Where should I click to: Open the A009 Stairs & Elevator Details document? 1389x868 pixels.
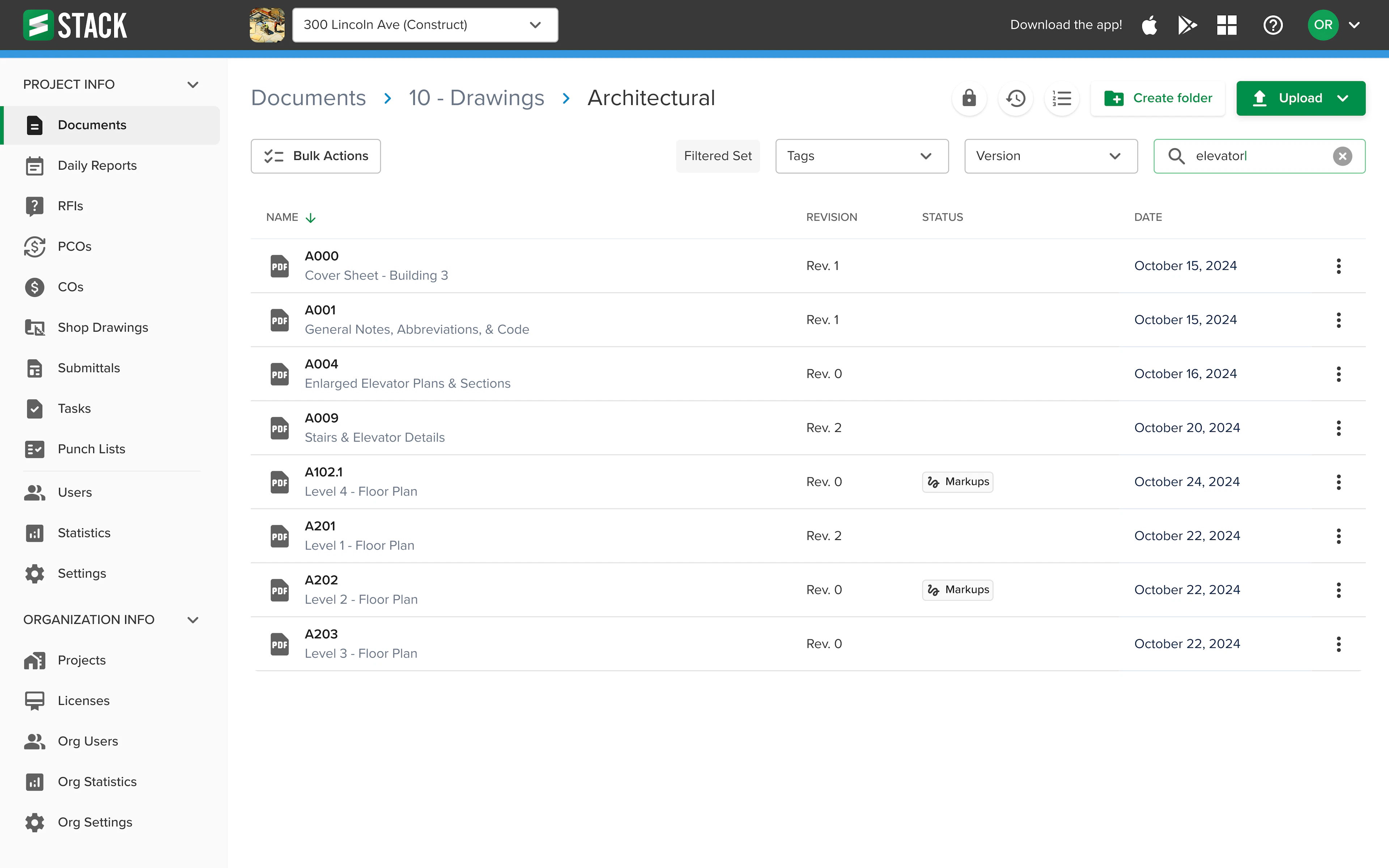[x=374, y=427]
